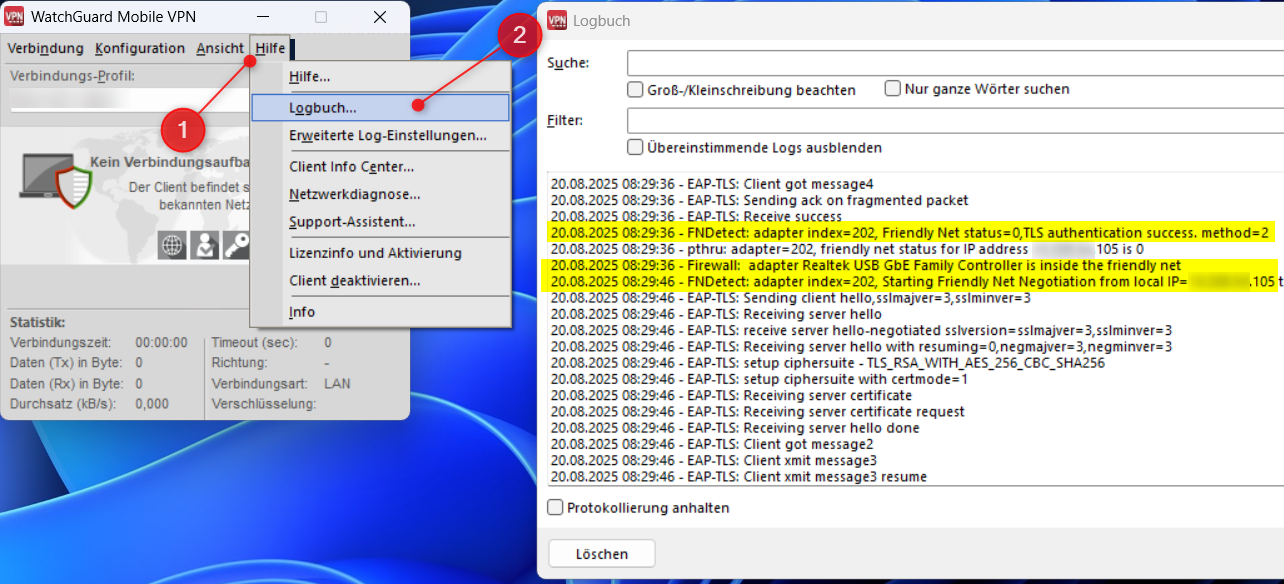Click Verbindungsart value 'LAN'
This screenshot has width=1284, height=584.
(337, 384)
